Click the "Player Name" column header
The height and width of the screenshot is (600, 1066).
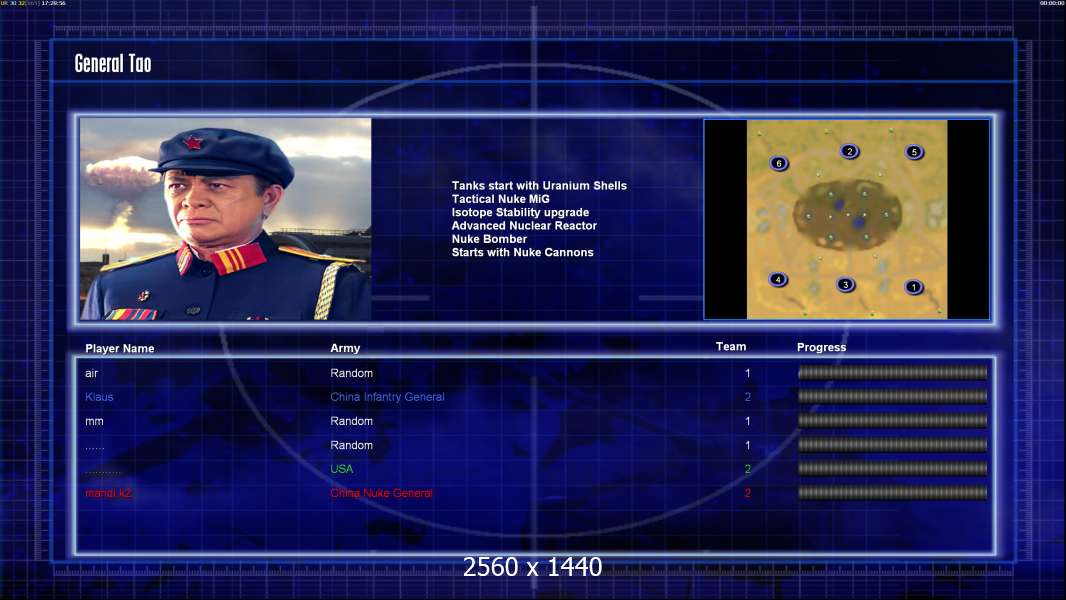tap(120, 349)
